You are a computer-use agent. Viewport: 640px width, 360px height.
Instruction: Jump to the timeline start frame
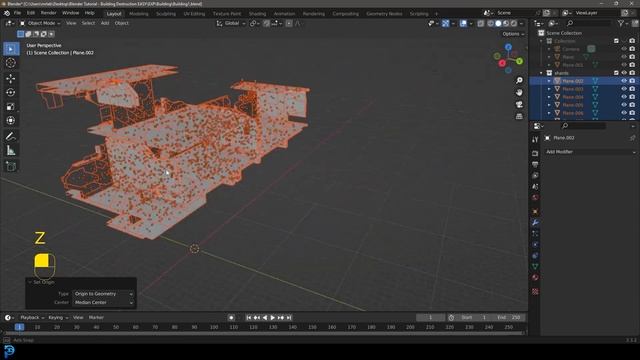pyautogui.click(x=249, y=318)
